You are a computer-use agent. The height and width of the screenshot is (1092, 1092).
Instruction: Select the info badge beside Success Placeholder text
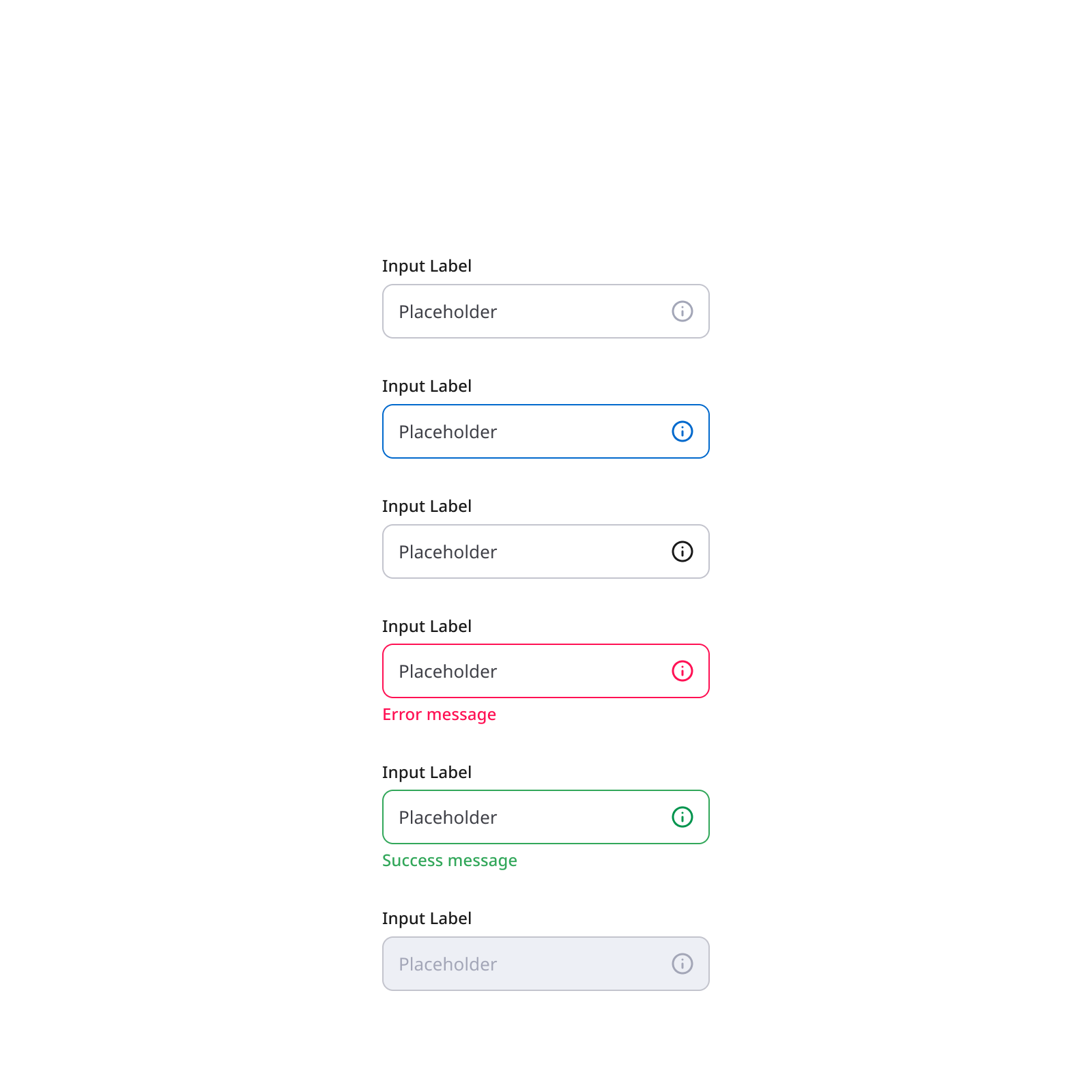point(681,817)
